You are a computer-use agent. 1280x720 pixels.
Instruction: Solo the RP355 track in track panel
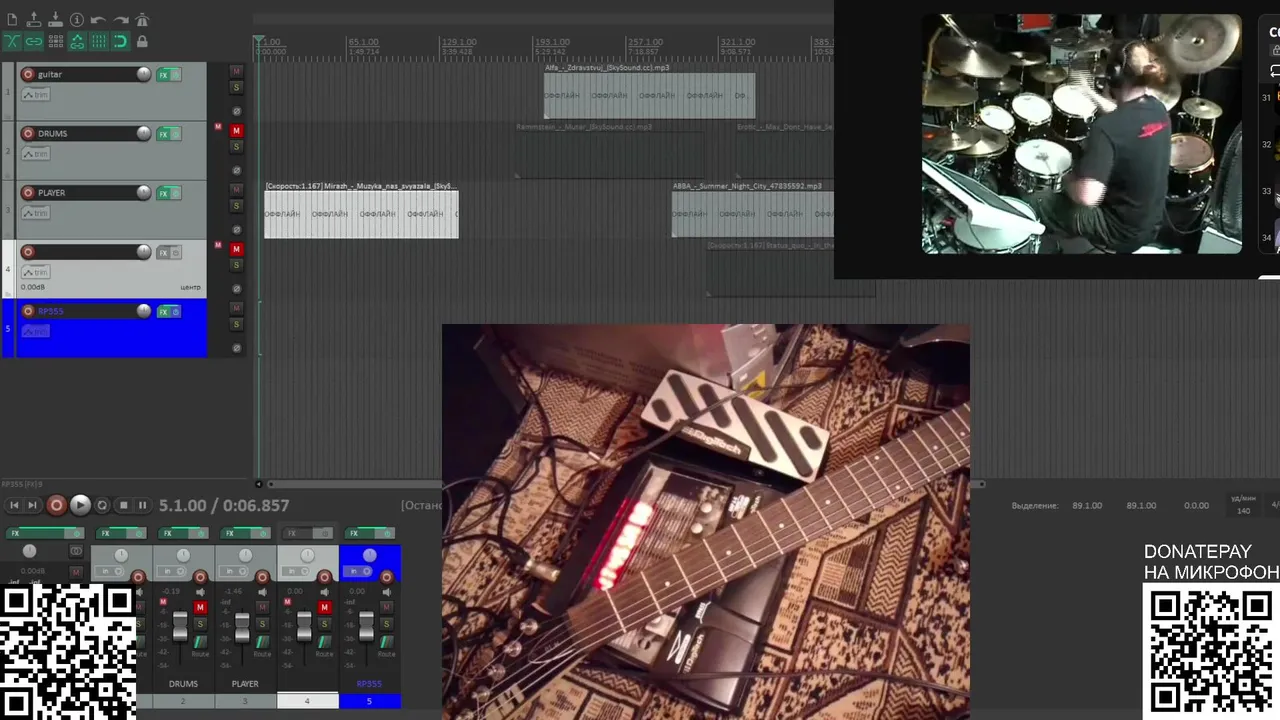[236, 323]
